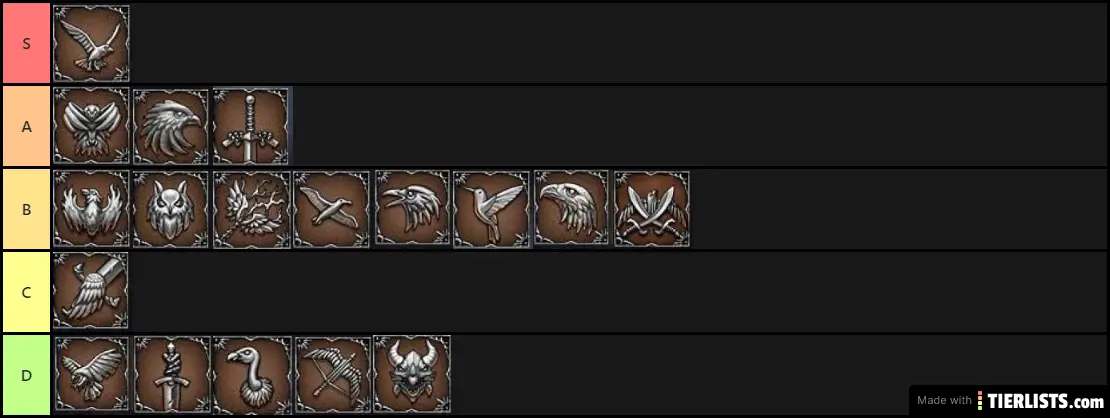Click the flying eagle icon in S tier
Screen dimensions: 1110x418
91,43
